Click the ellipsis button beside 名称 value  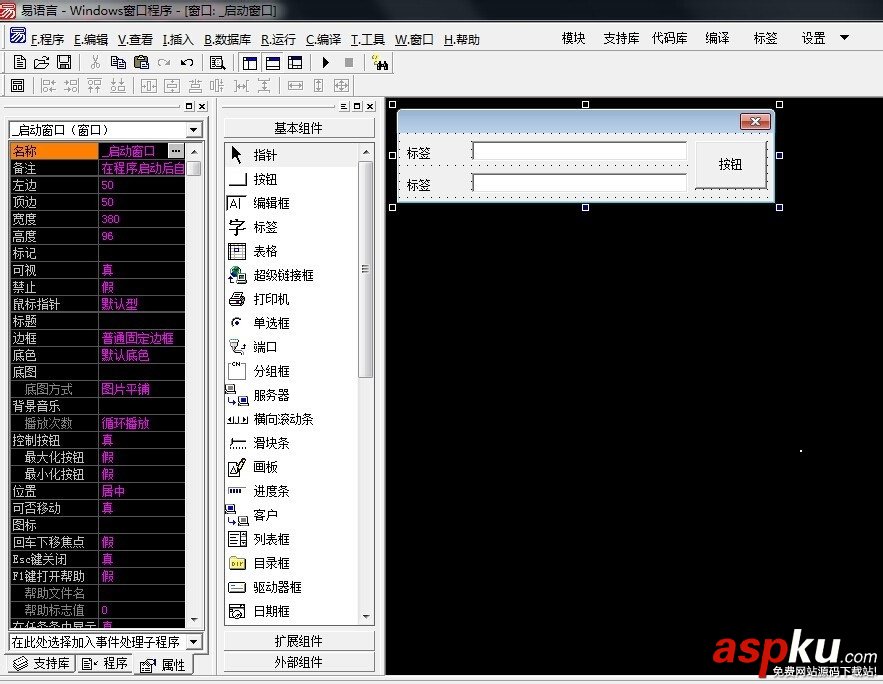[x=176, y=151]
